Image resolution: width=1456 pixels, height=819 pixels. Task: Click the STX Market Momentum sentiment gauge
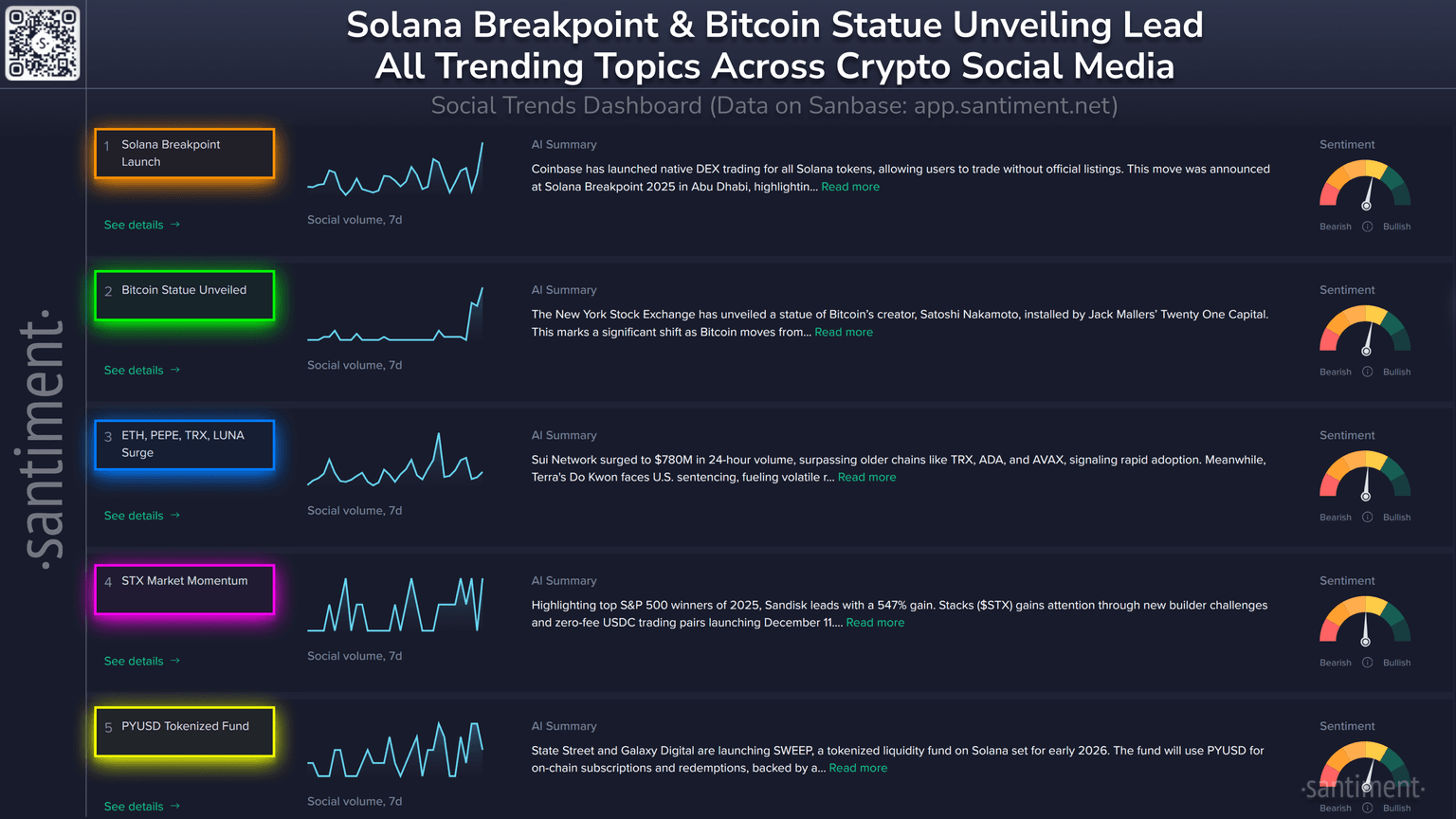coord(1365,622)
